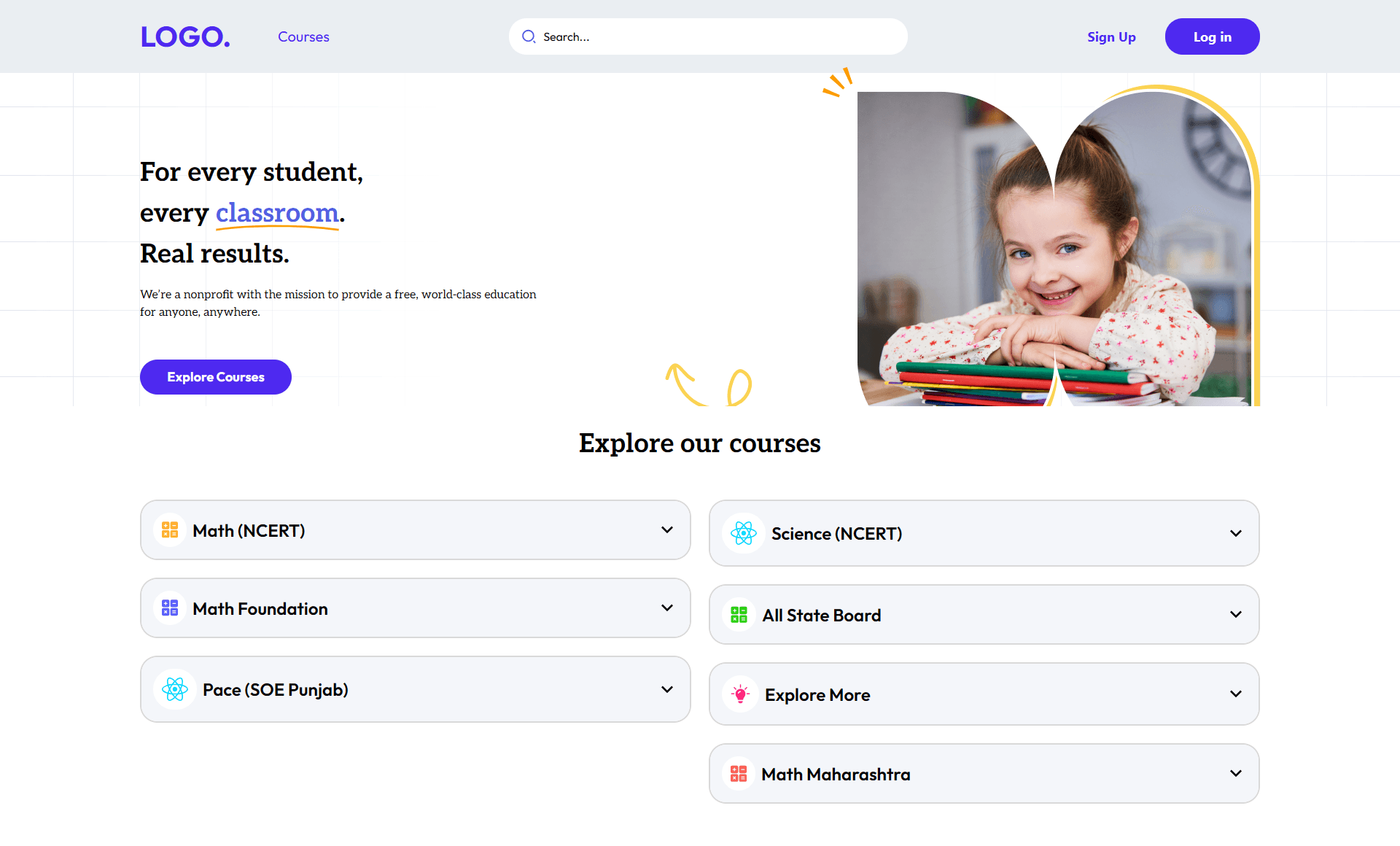Select the Math Maharashtra red grid icon

pos(739,773)
